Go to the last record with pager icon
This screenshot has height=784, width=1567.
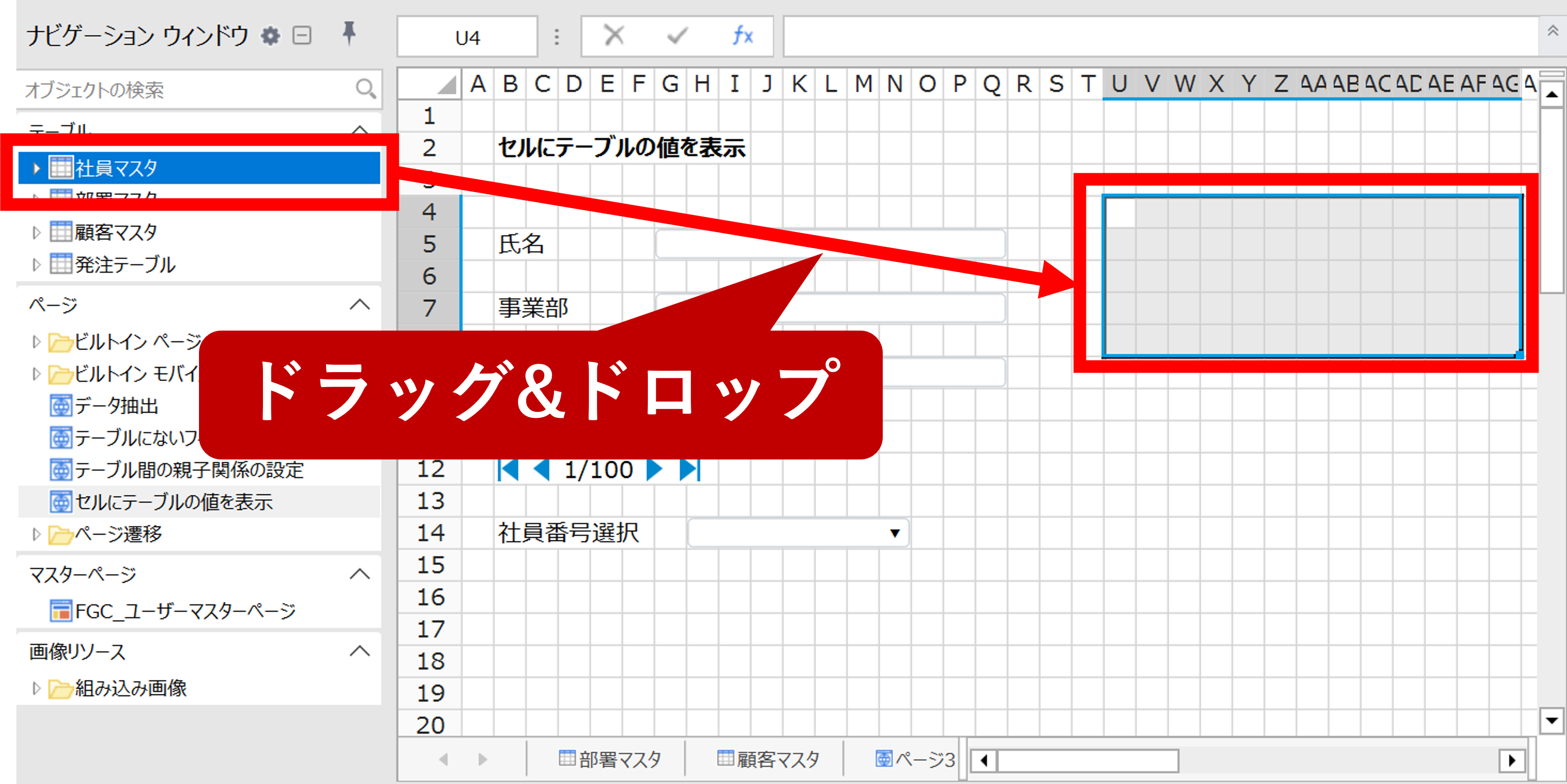[x=690, y=470]
